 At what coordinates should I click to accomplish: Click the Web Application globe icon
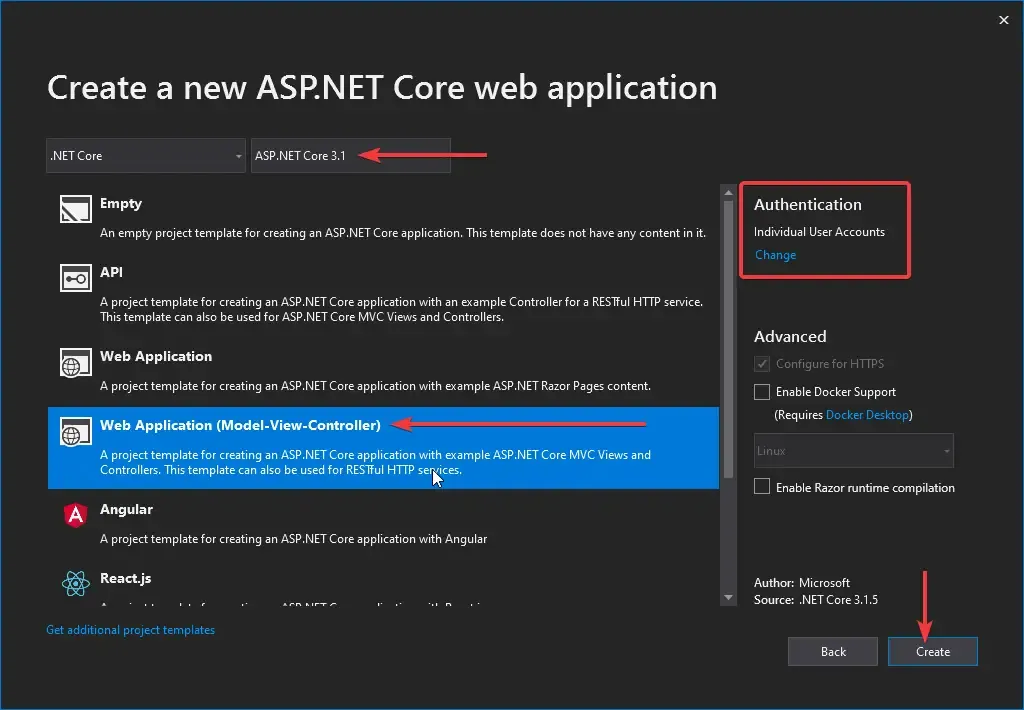(x=74, y=363)
